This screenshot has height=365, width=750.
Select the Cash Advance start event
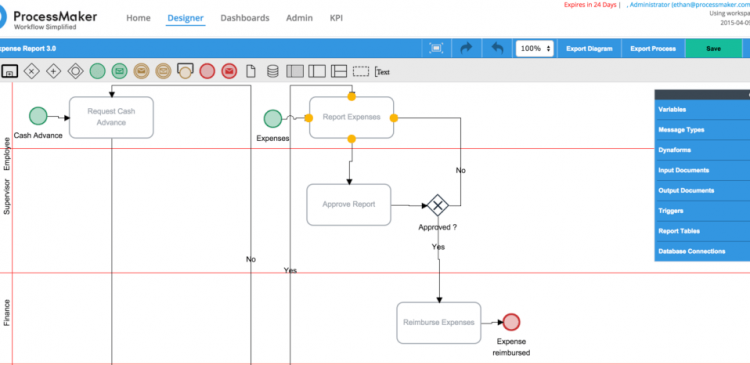tap(38, 116)
